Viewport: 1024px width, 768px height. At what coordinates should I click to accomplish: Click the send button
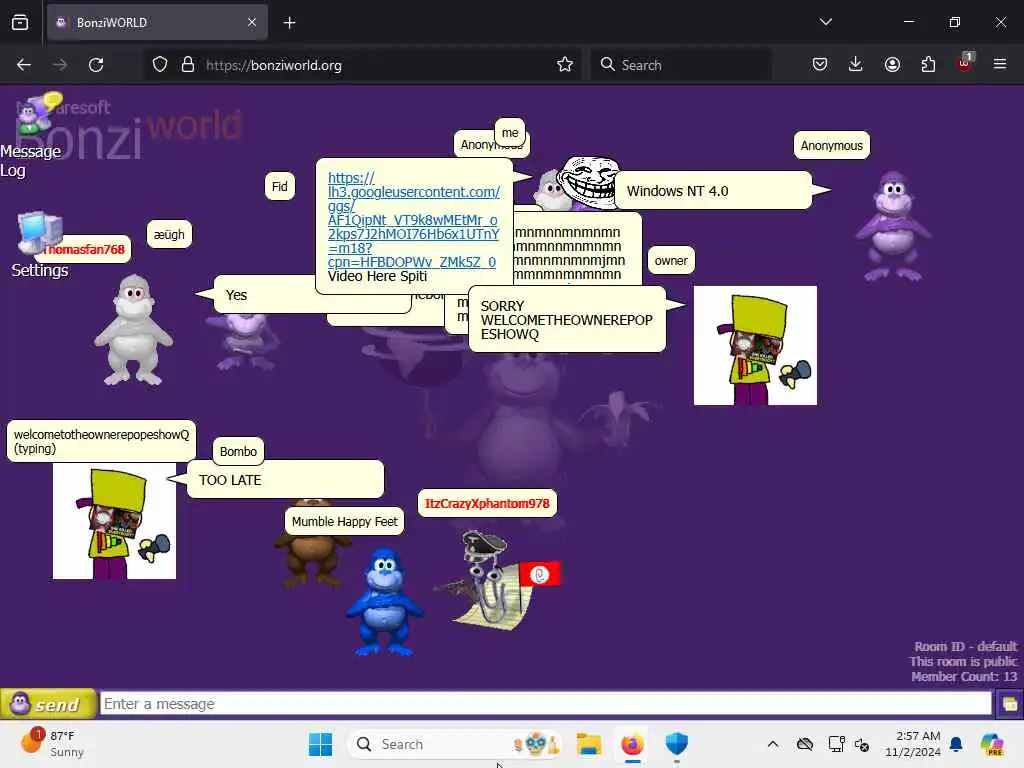[48, 704]
